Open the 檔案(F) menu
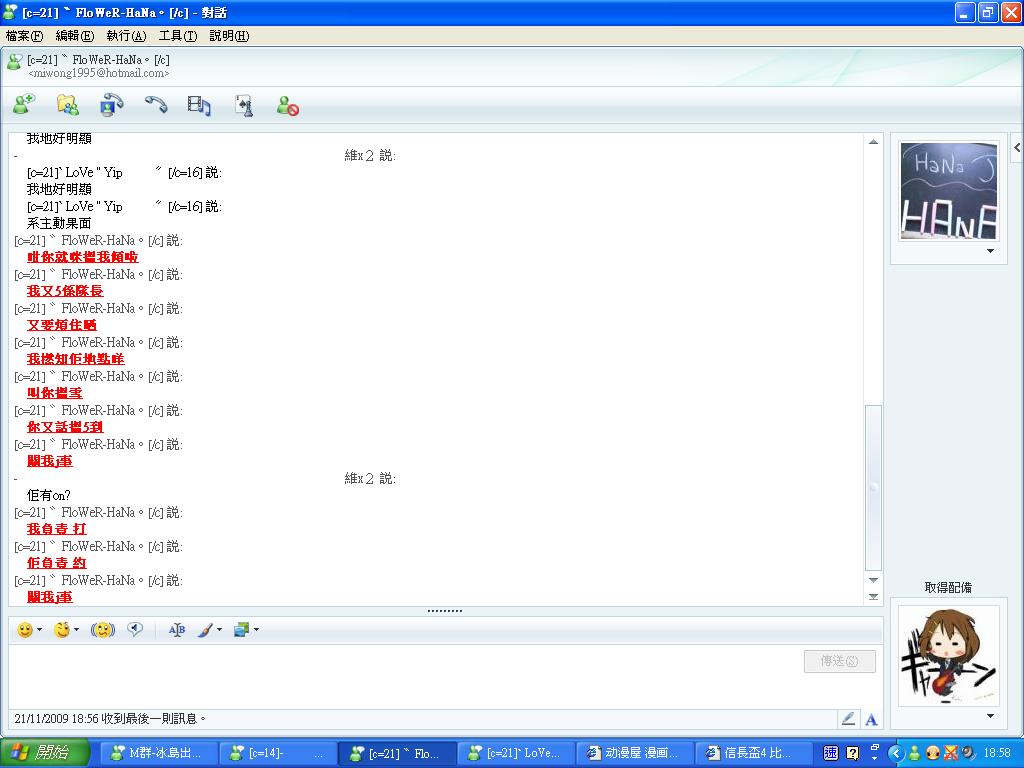 point(24,36)
